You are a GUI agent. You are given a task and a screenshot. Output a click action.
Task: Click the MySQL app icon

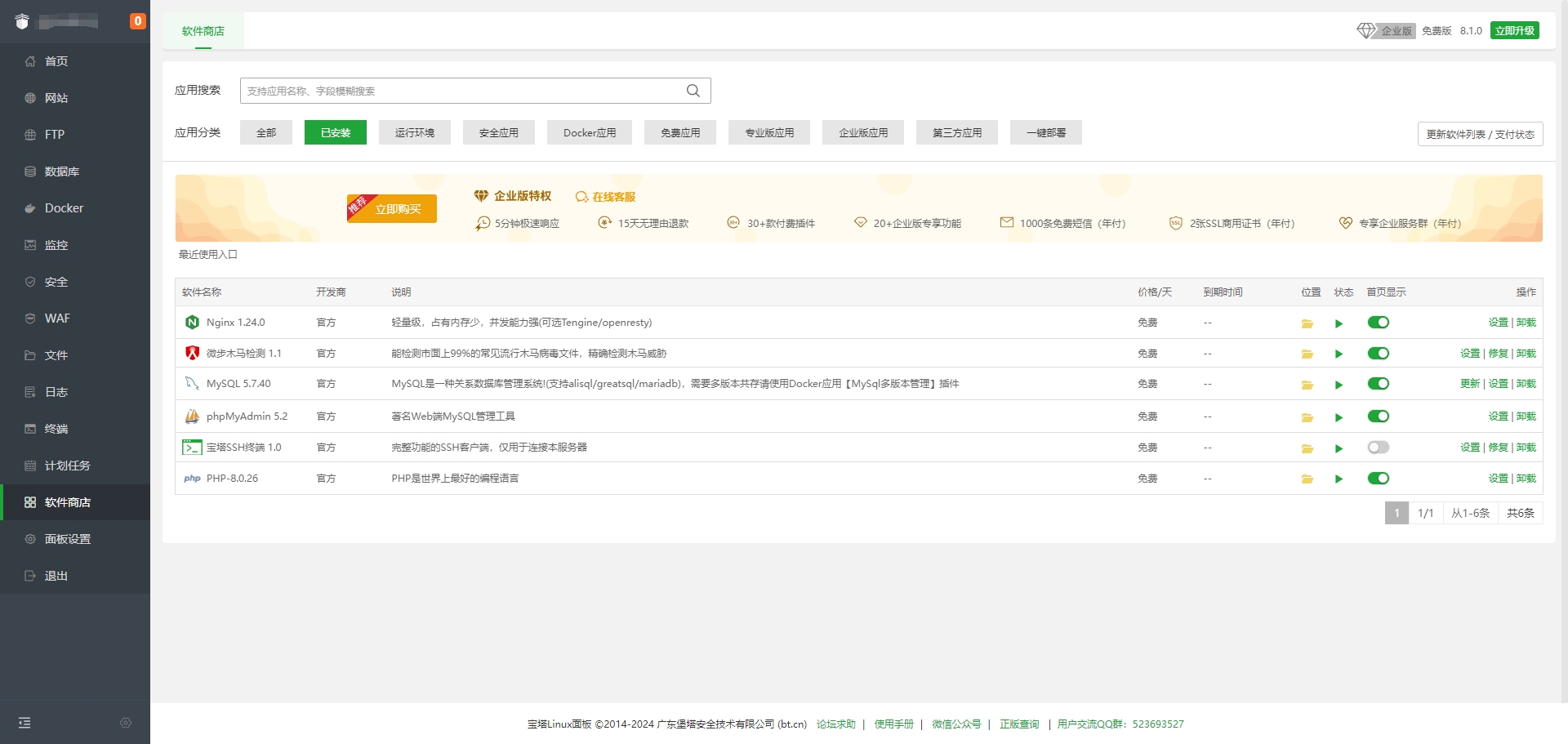click(x=192, y=384)
